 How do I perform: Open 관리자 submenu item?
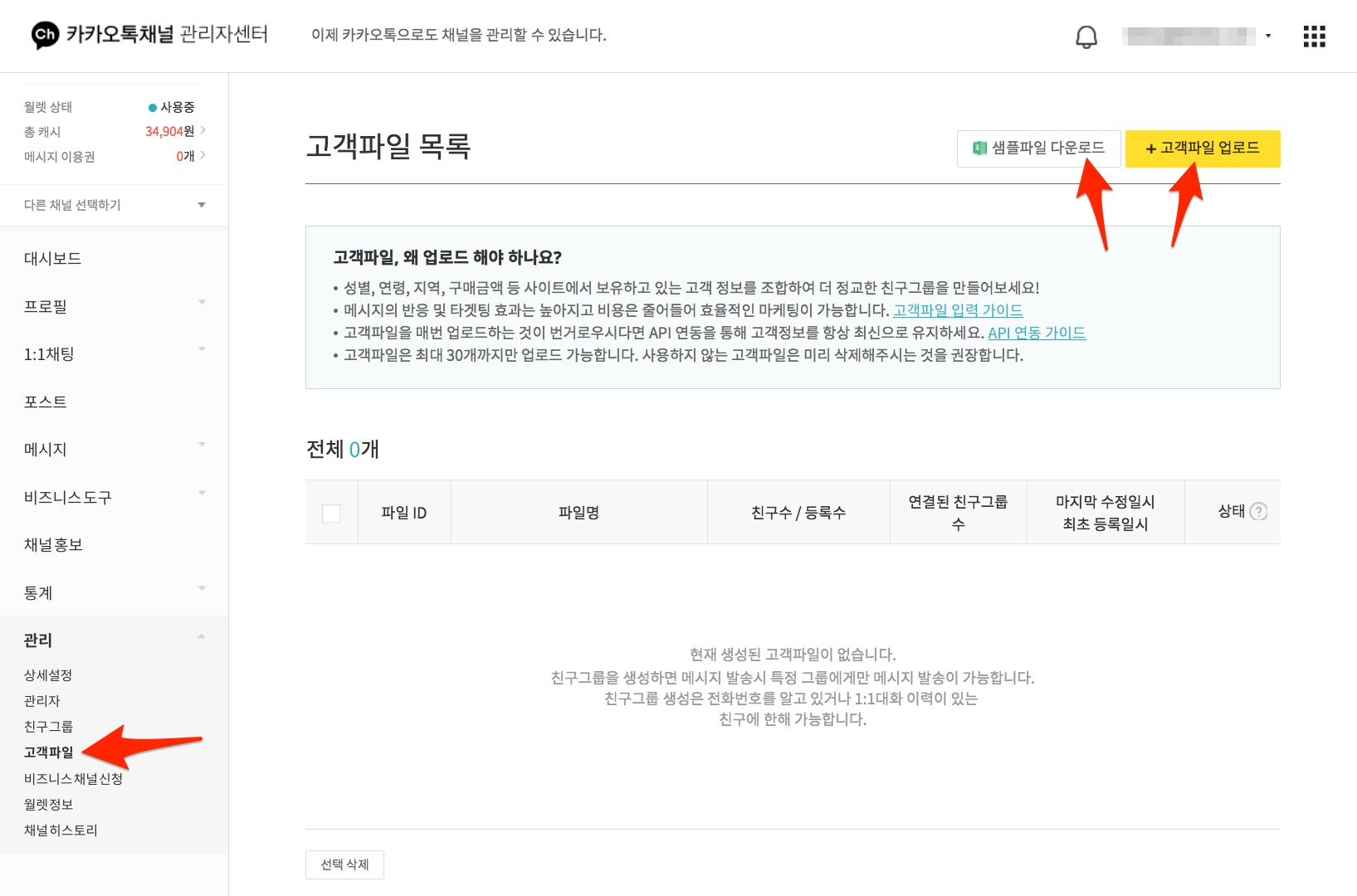click(41, 701)
